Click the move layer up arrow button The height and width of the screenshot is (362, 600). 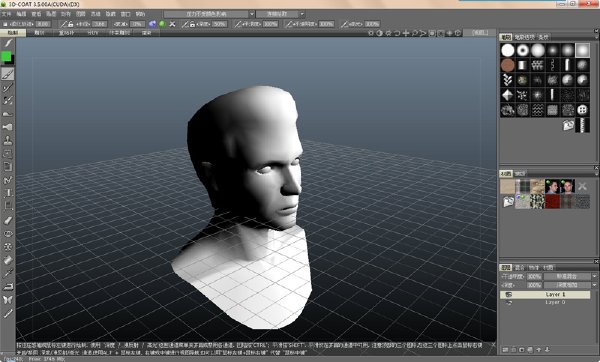click(x=539, y=349)
